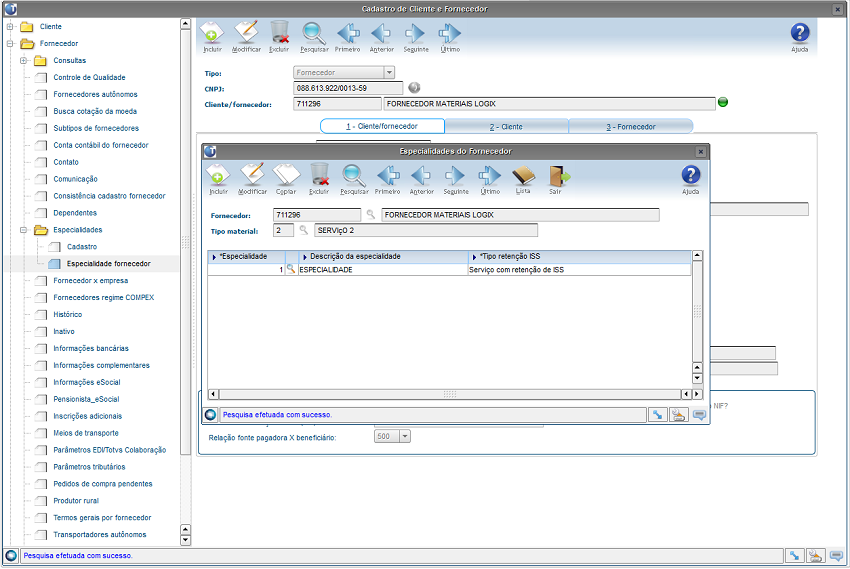Open Cadastro under Especialidades
The width and height of the screenshot is (850, 569).
click(82, 247)
